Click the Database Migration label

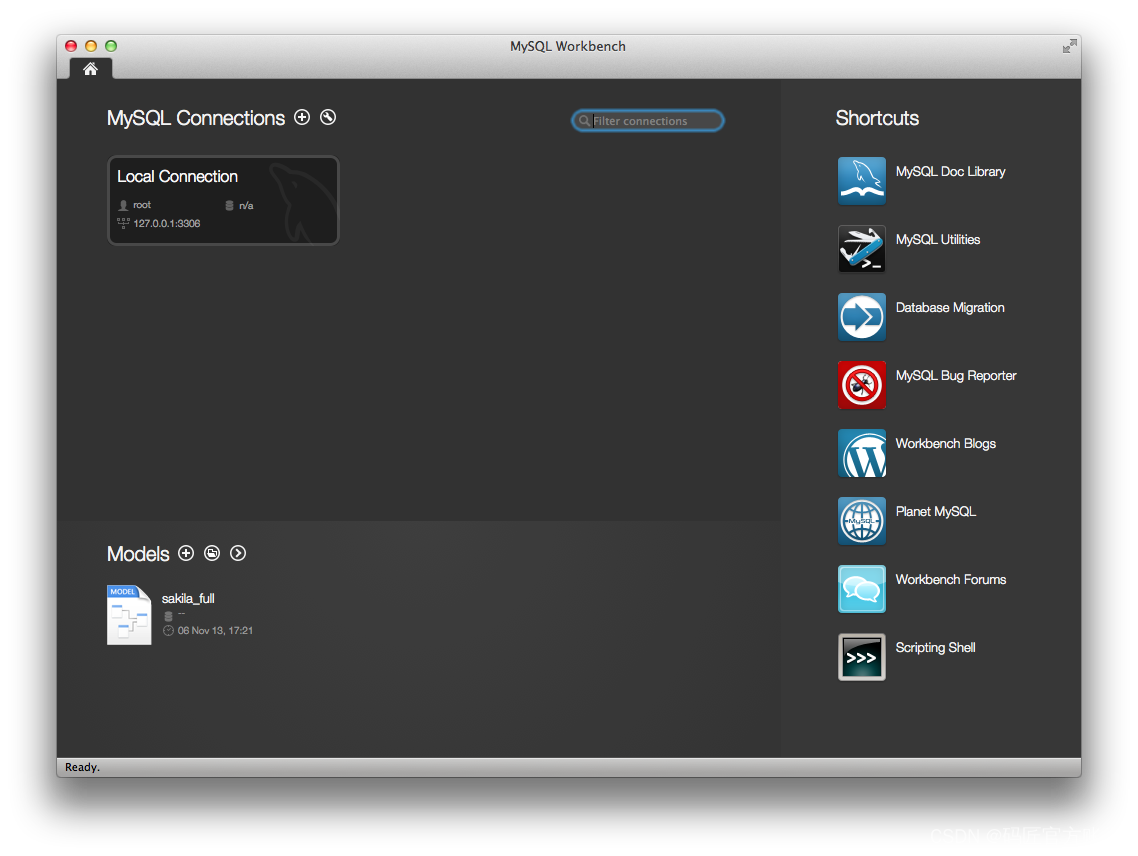pos(950,308)
